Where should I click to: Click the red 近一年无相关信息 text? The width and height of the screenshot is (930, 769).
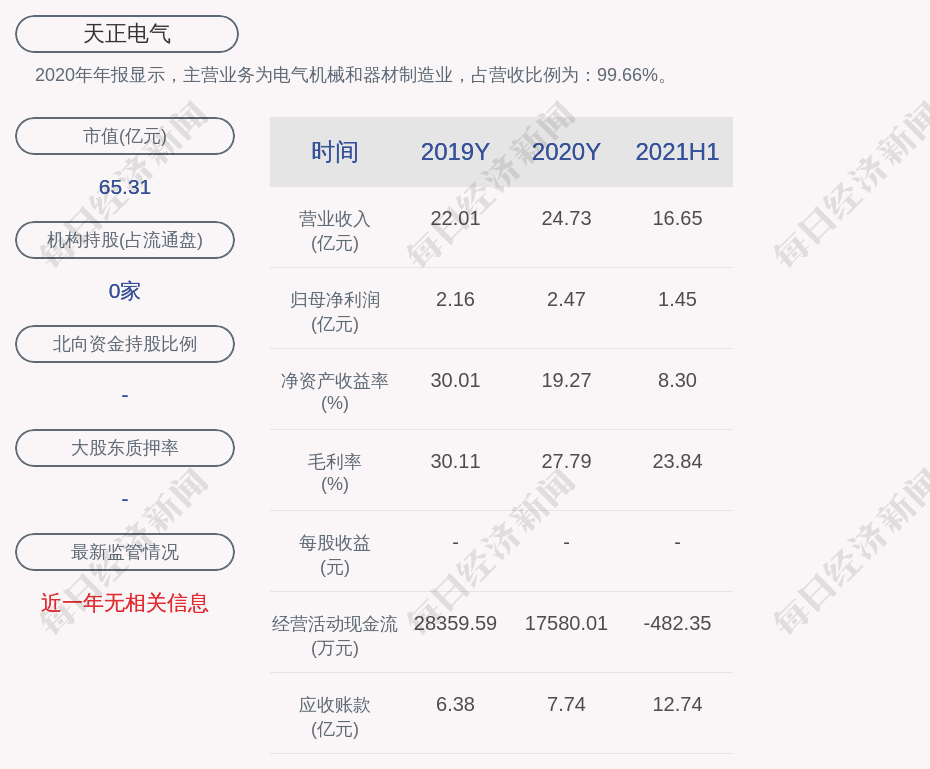(x=125, y=603)
